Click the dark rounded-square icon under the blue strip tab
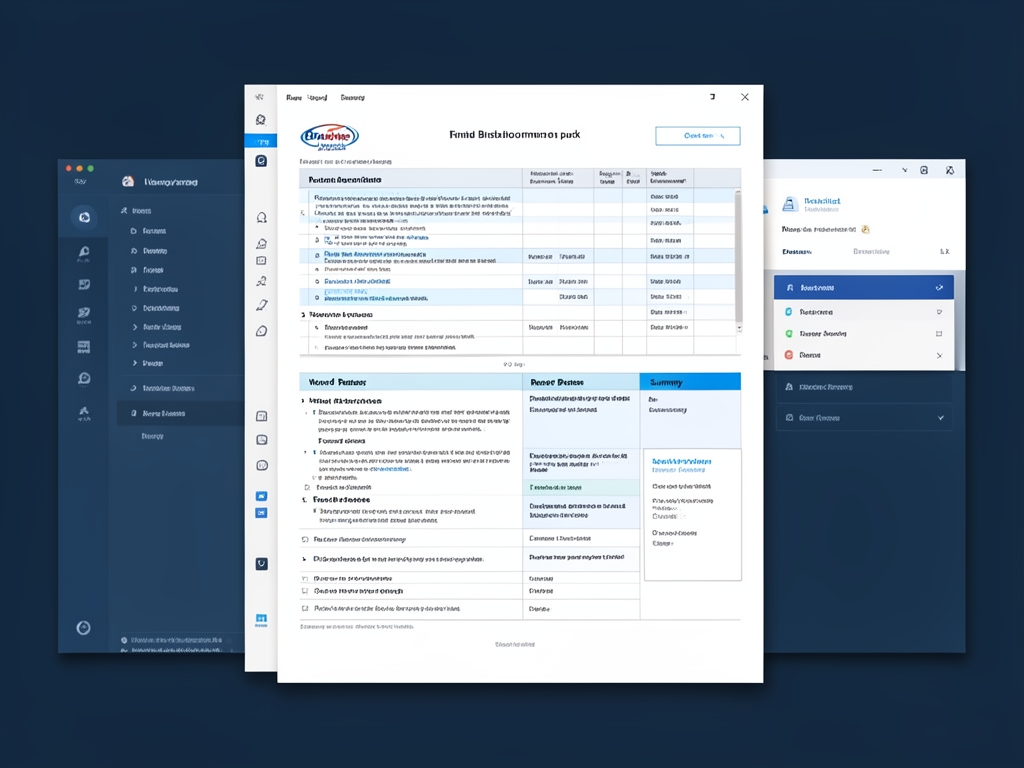Viewport: 1024px width, 768px height. pyautogui.click(x=261, y=161)
